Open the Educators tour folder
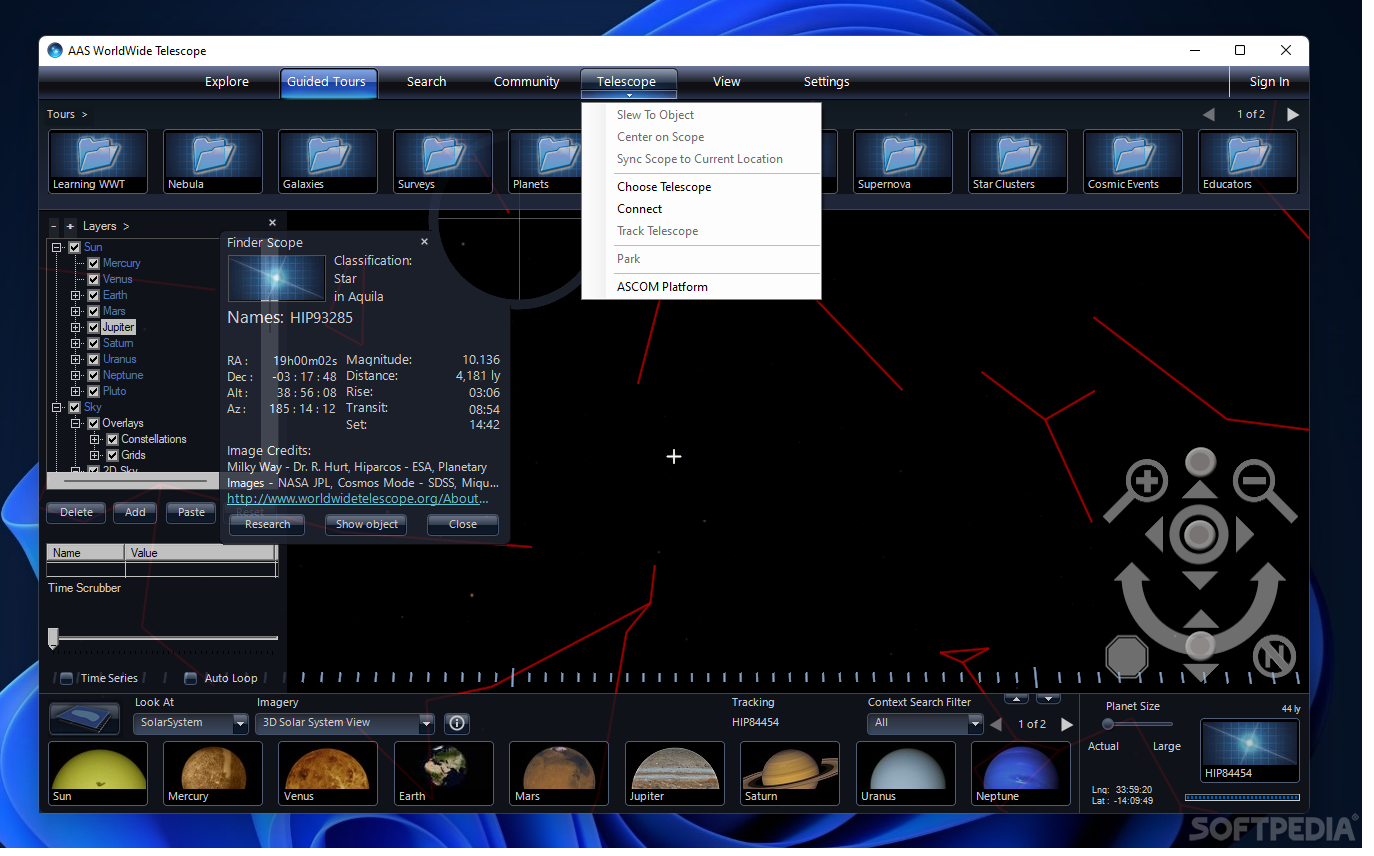Screen dimensions: 1374x856 [1248, 161]
